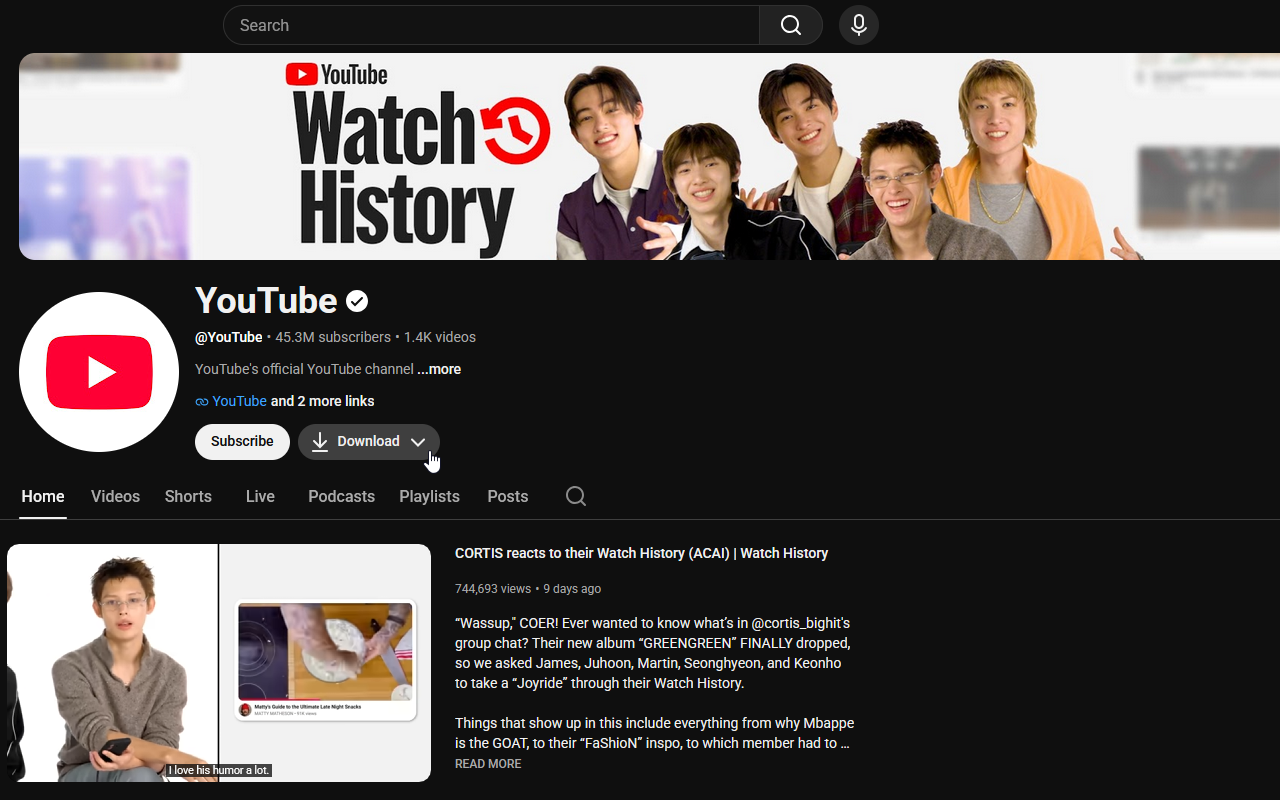
Task: Expand channel description with ...more
Action: click(439, 369)
